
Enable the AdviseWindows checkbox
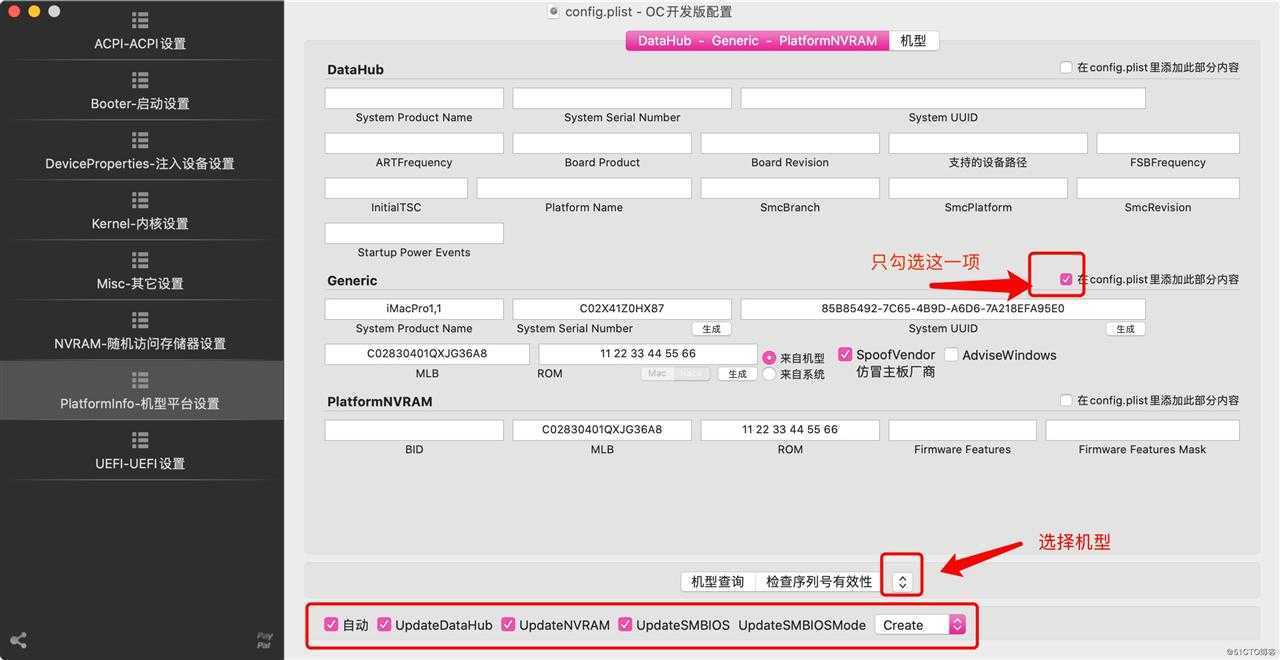(951, 354)
